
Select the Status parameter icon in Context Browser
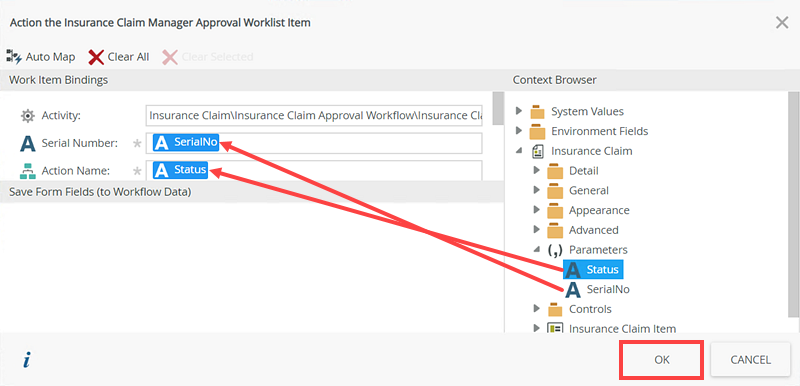(x=573, y=269)
